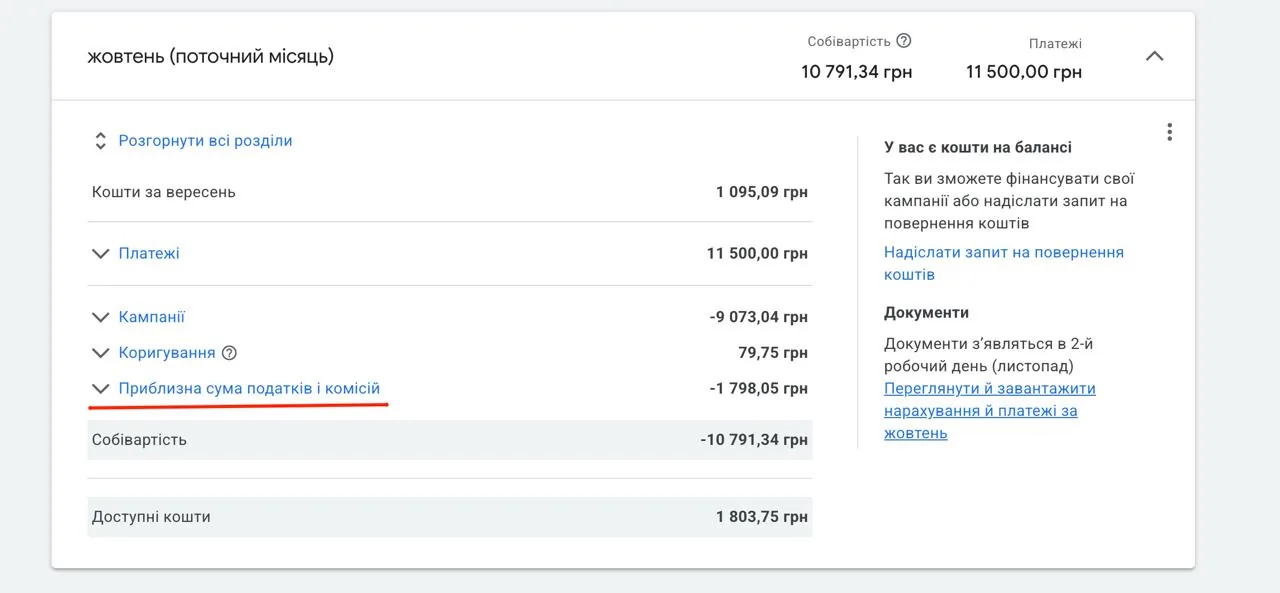
Task: Click the жовтень (поточний місяць) heading
Action: [211, 57]
